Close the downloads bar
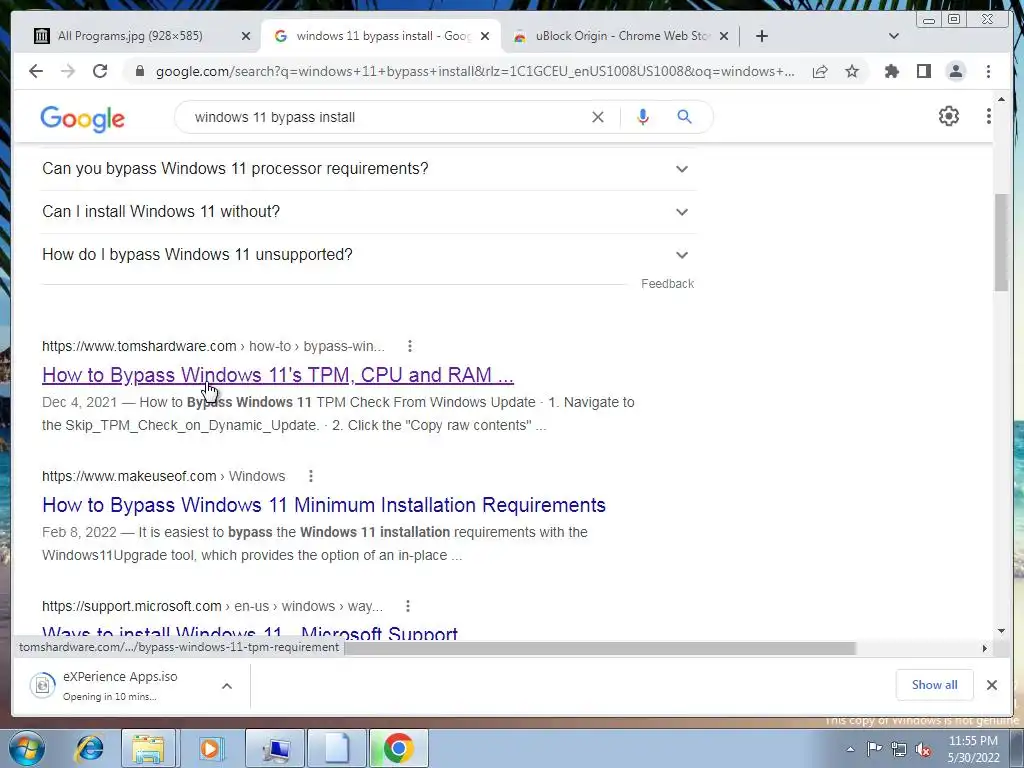The width and height of the screenshot is (1024, 768). (x=991, y=685)
